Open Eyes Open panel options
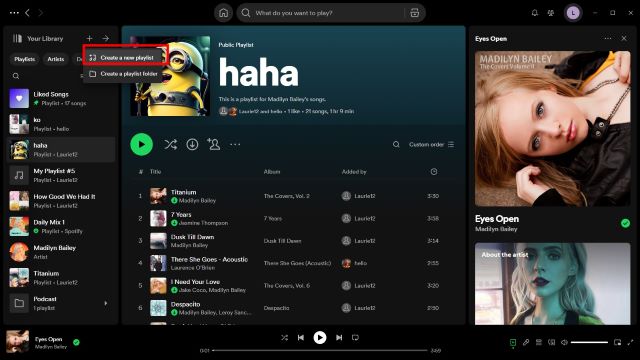The image size is (640, 360). [608, 38]
